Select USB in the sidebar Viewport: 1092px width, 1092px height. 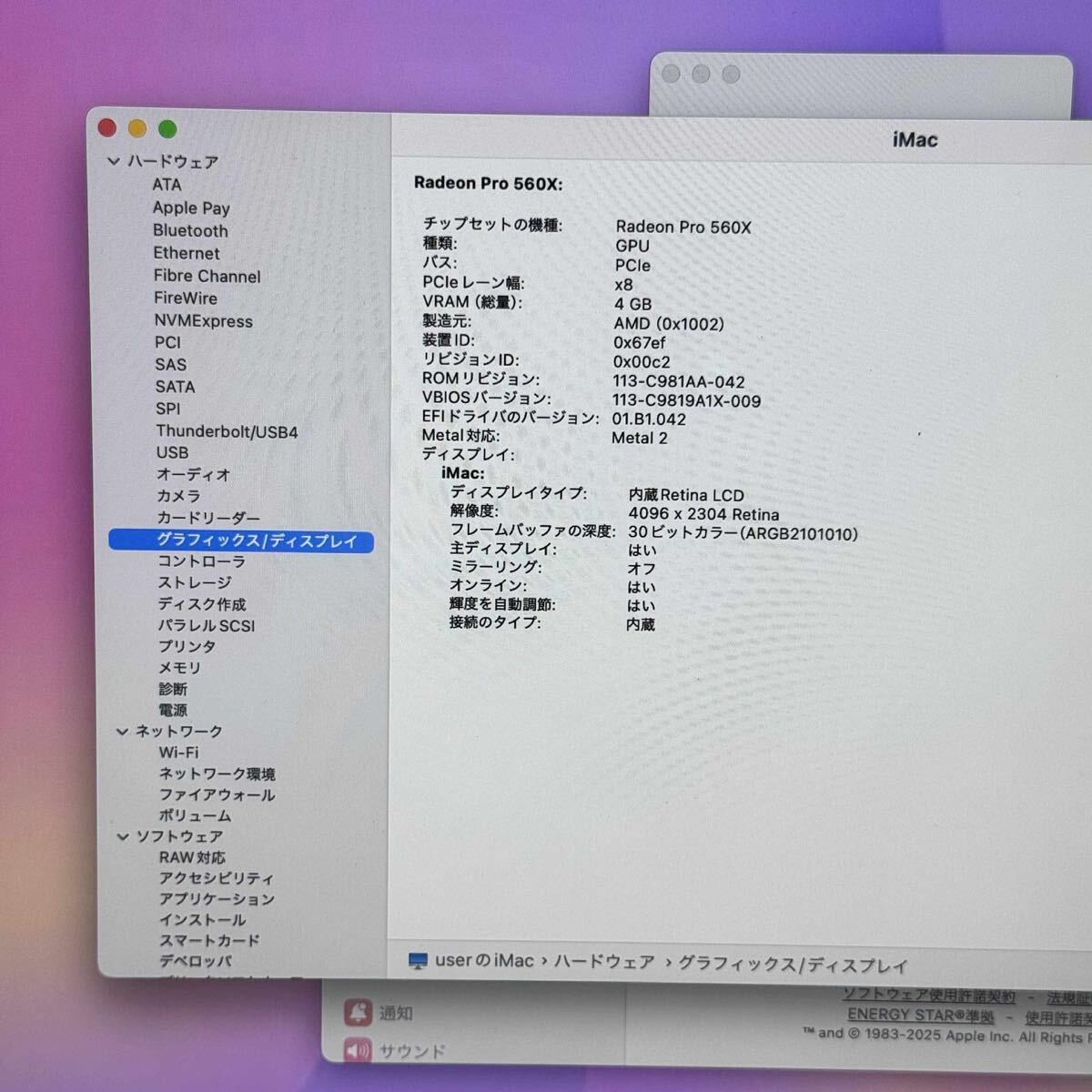coord(172,452)
